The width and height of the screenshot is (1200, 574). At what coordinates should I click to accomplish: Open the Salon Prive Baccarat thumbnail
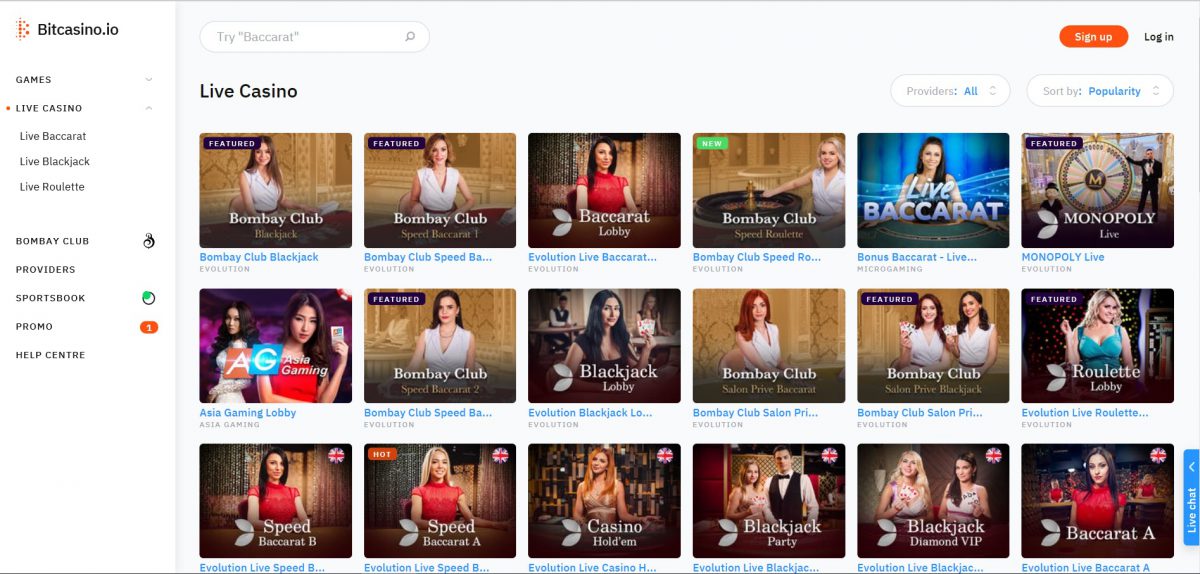pos(769,346)
